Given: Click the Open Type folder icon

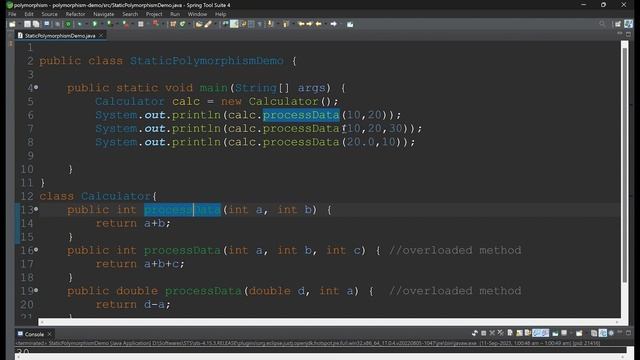Looking at the screenshot, I should (199, 24).
